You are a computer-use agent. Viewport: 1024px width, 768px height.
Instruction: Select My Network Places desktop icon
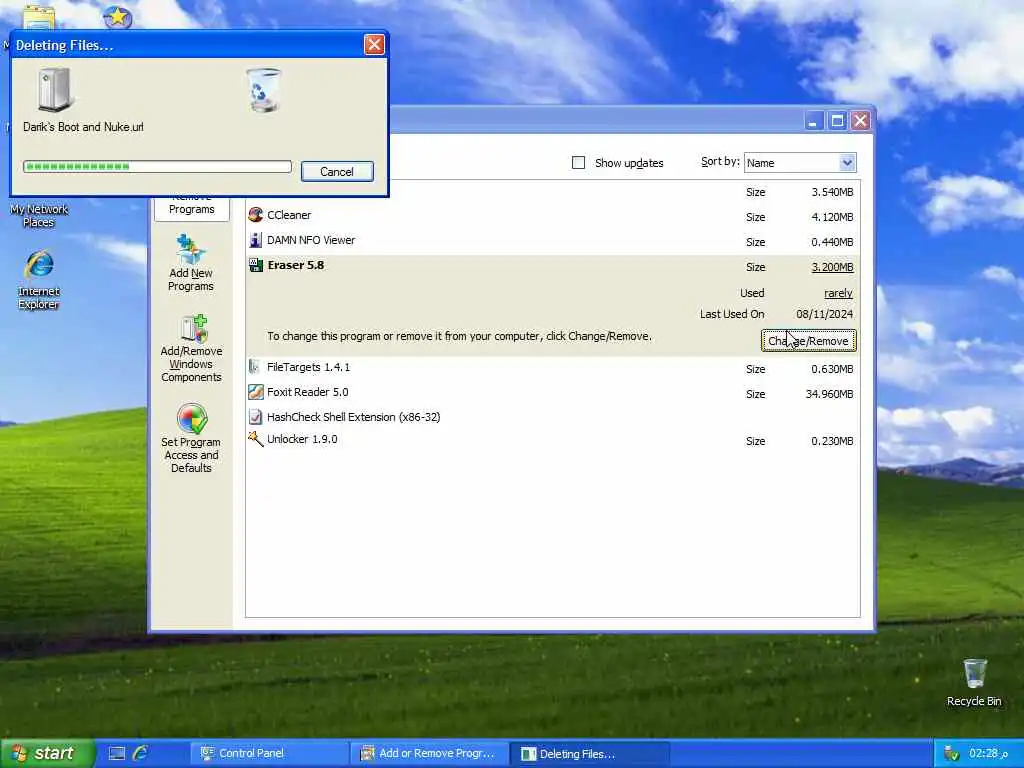[39, 216]
